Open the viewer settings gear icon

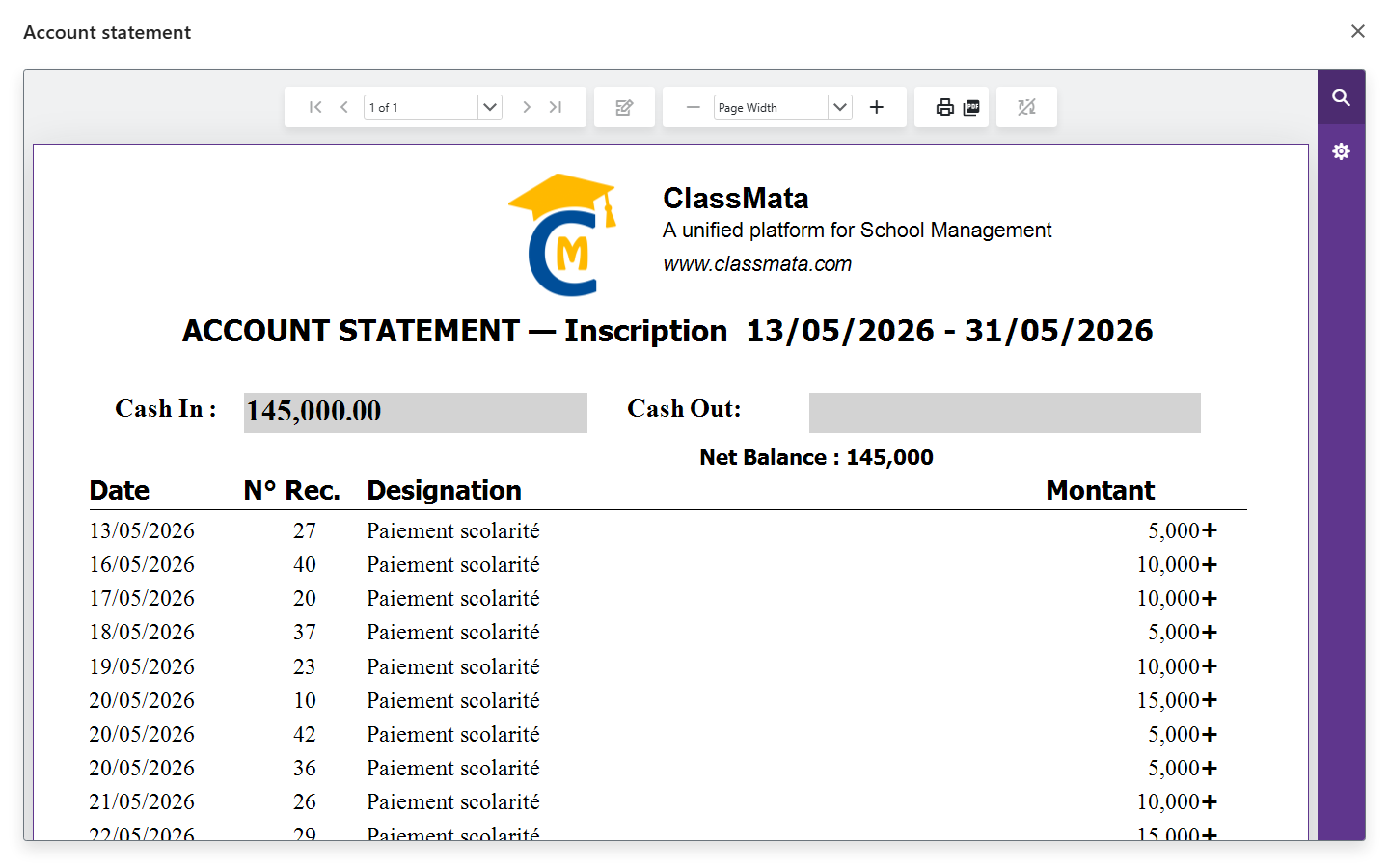1341,151
